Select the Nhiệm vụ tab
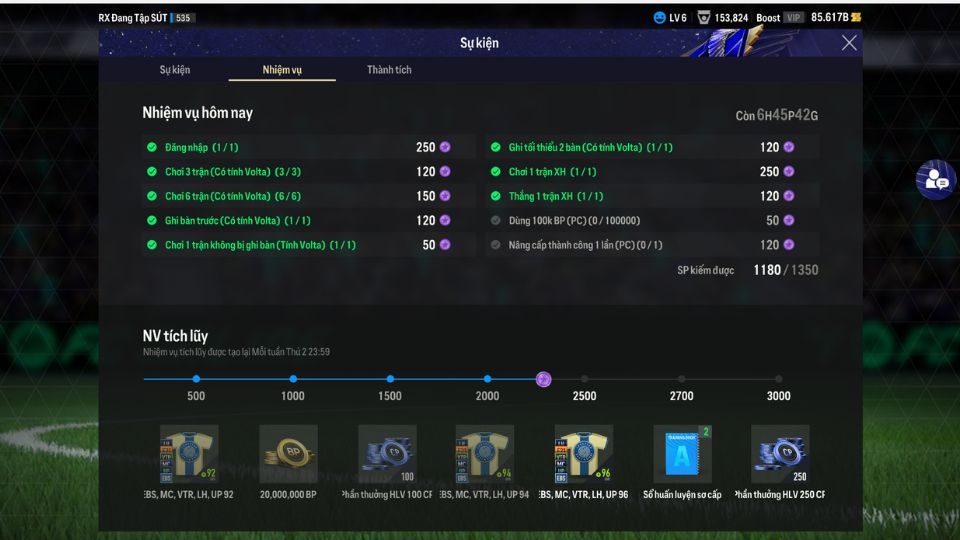960x540 pixels. point(282,70)
